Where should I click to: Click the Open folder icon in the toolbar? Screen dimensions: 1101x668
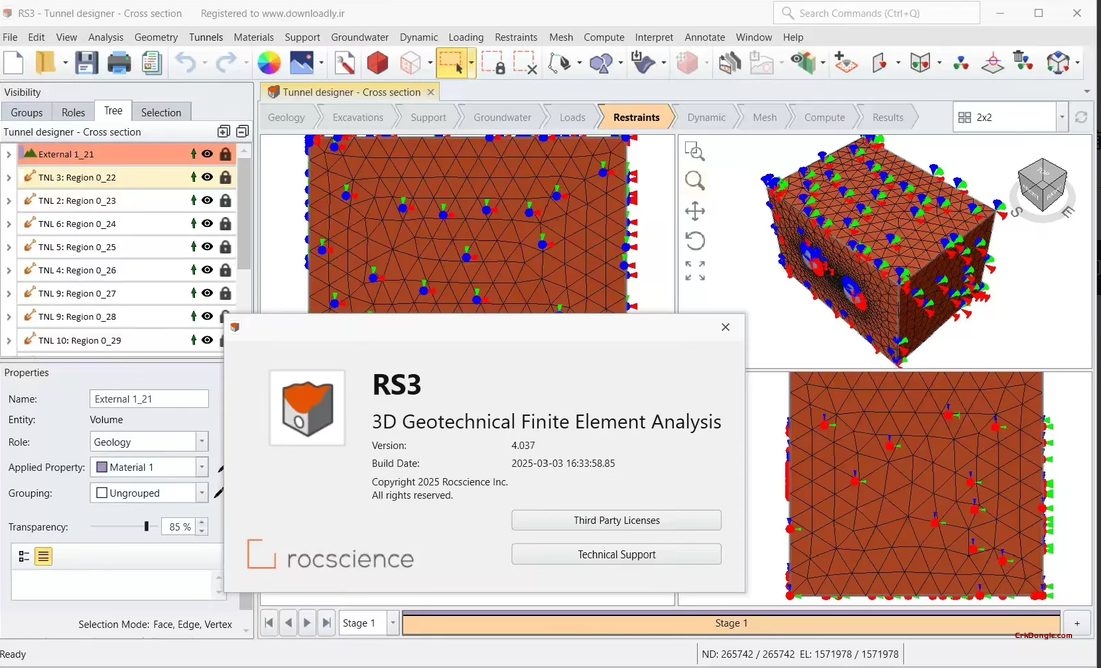46,63
